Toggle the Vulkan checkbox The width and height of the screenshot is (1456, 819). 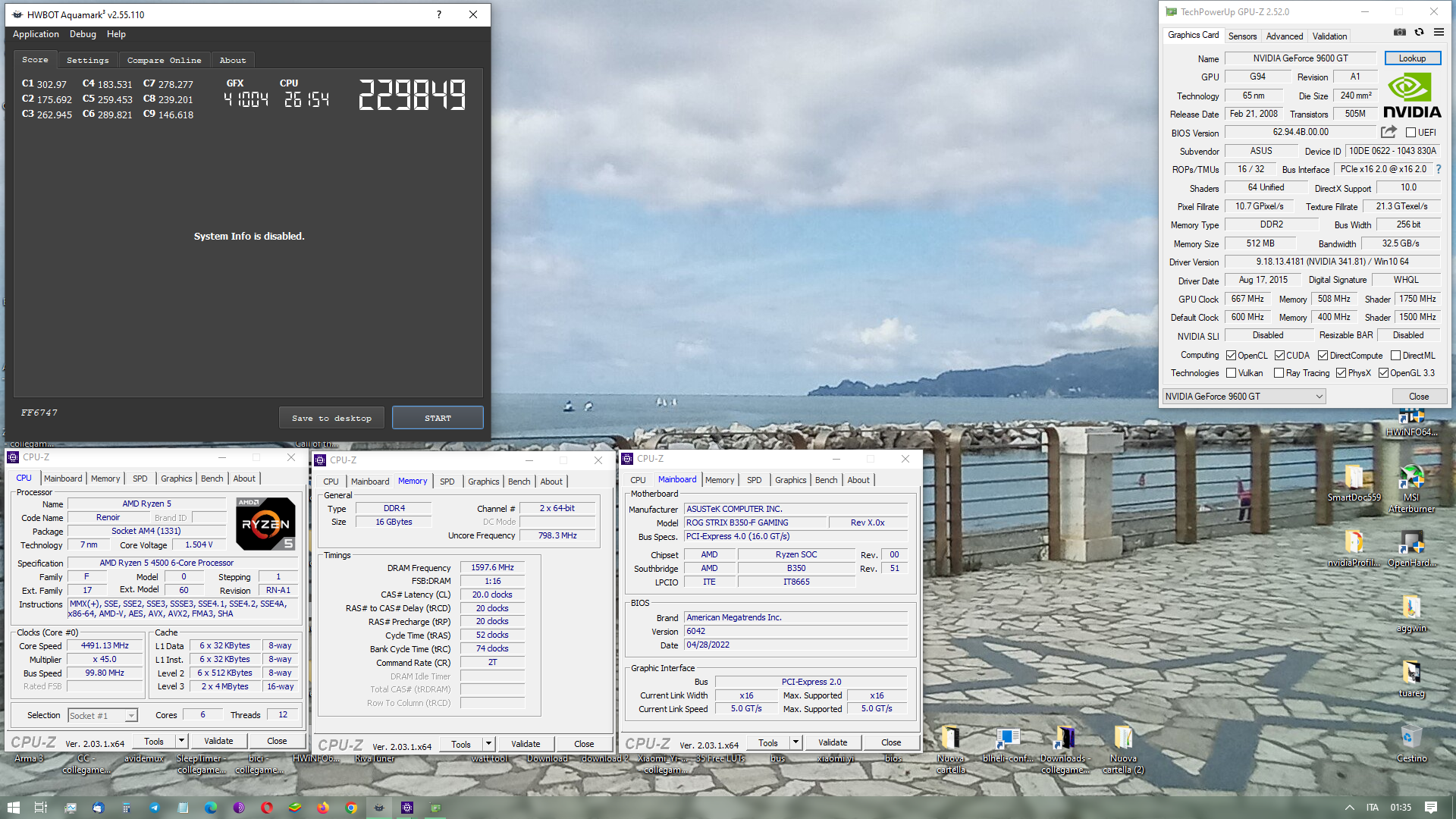tap(1232, 373)
